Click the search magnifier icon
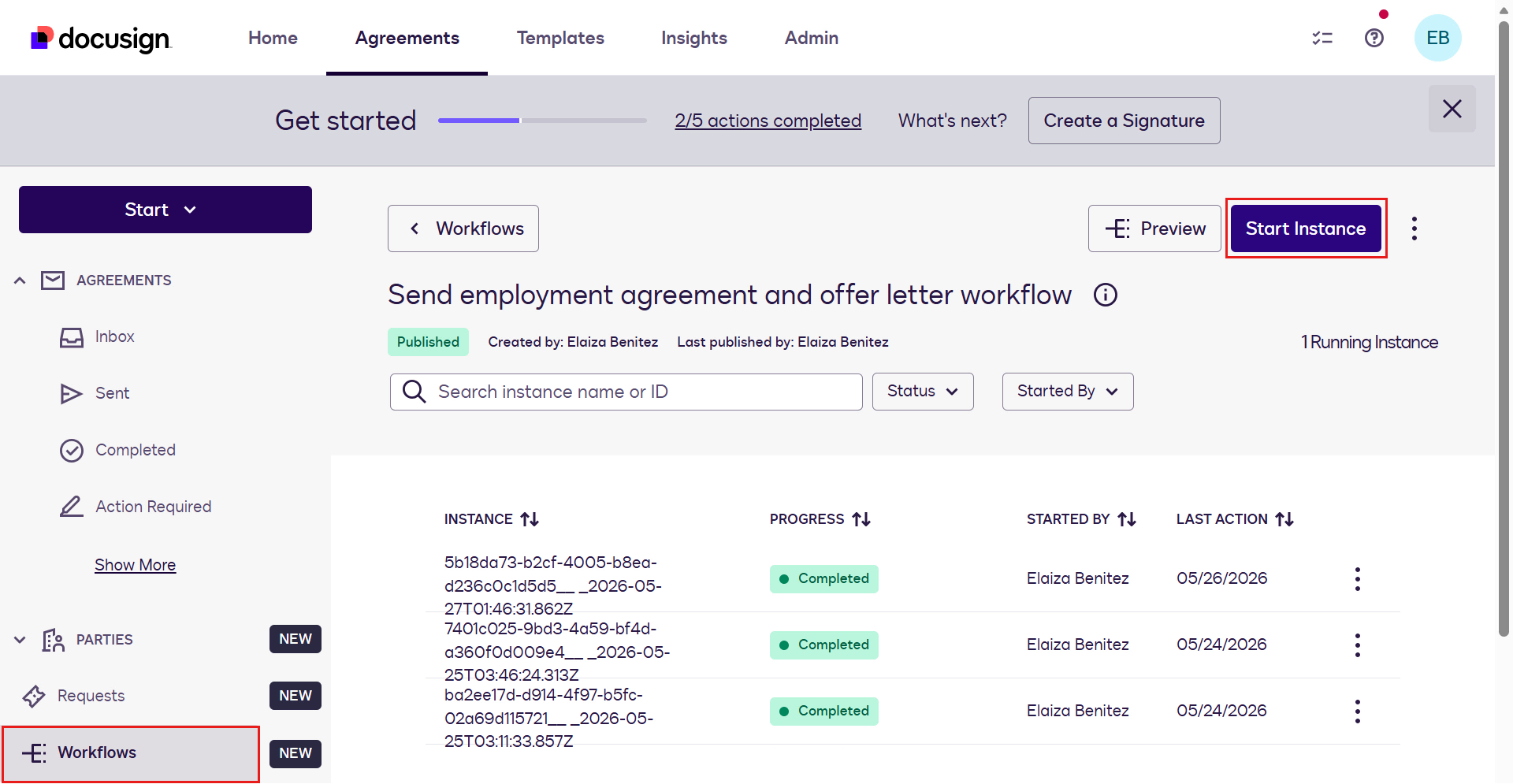This screenshot has height=784, width=1513. click(414, 392)
